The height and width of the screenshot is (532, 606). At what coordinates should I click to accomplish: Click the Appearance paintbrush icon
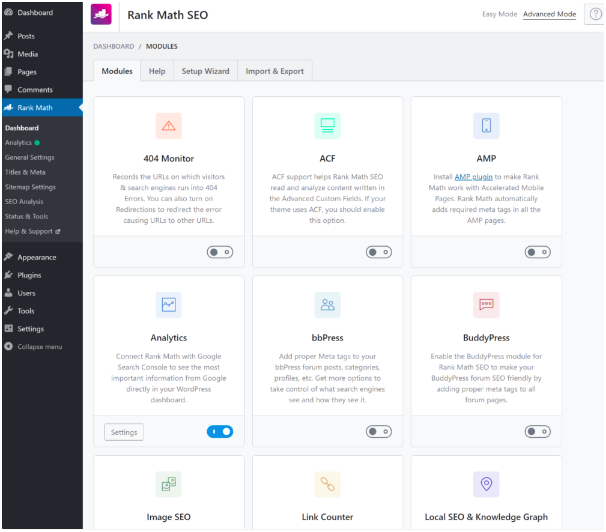tap(9, 257)
